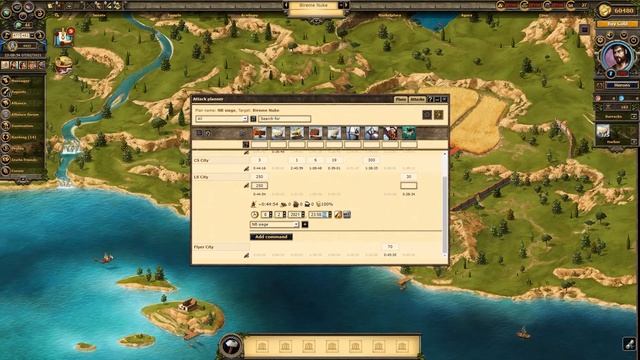Switch to the Plans tab in Attack planner
This screenshot has height=360, width=640.
click(401, 99)
